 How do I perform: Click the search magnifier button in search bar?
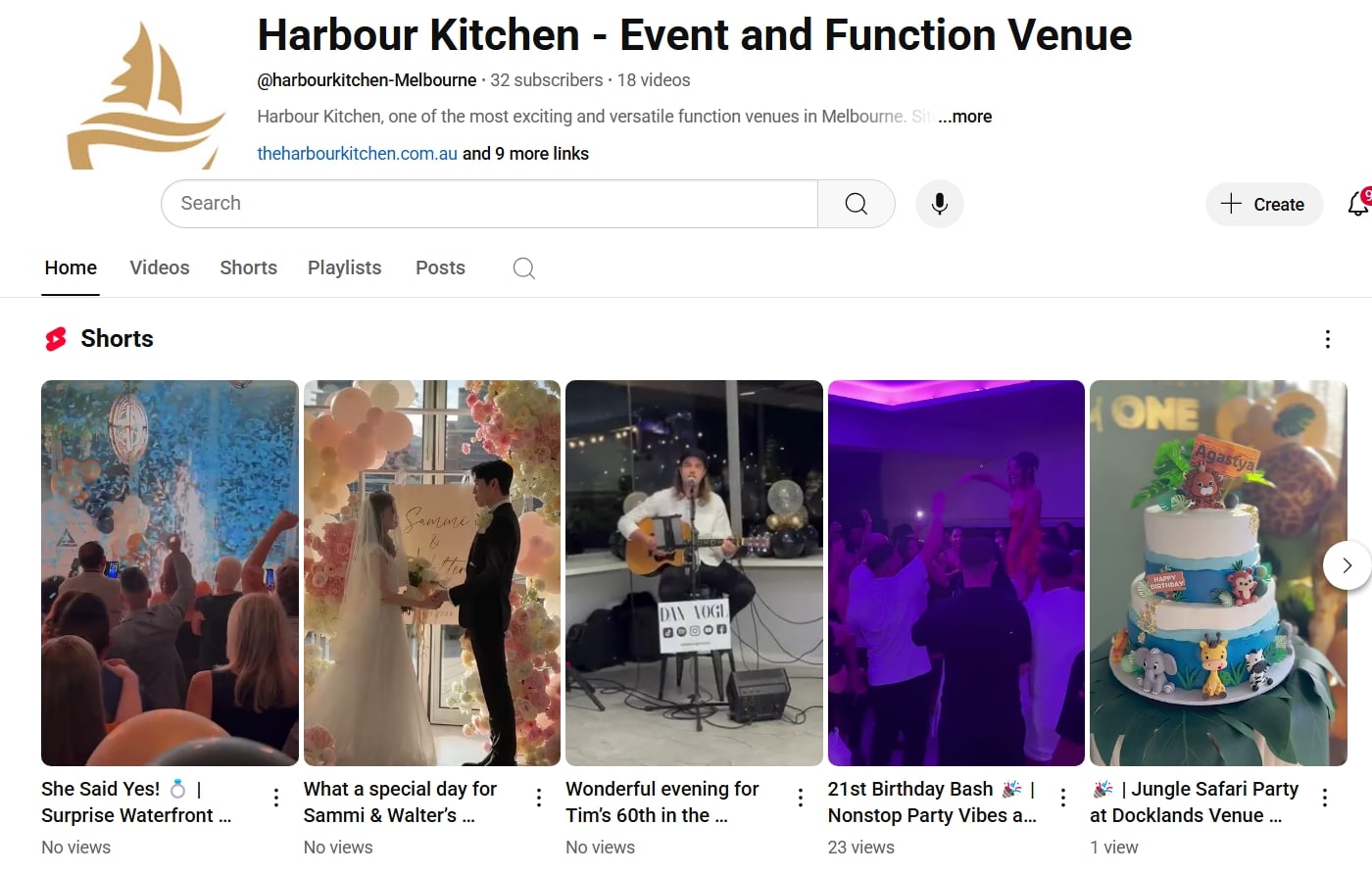point(856,204)
